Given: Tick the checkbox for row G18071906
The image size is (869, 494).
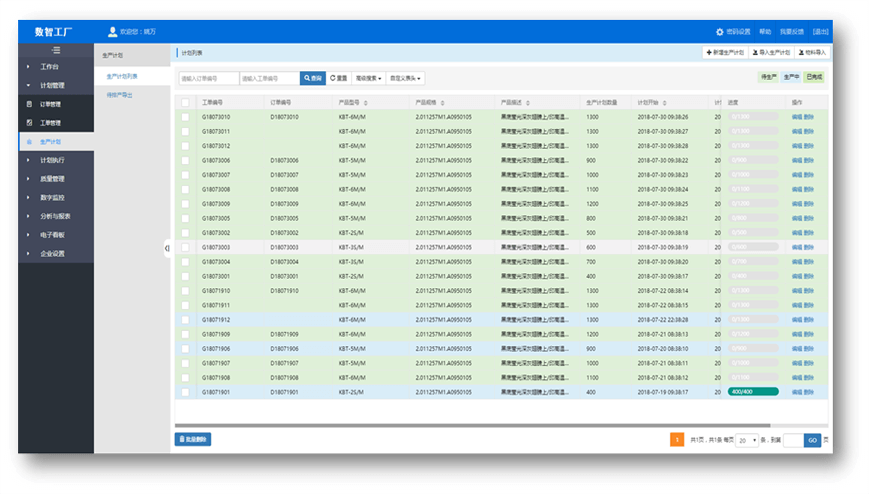Looking at the screenshot, I should click(185, 349).
